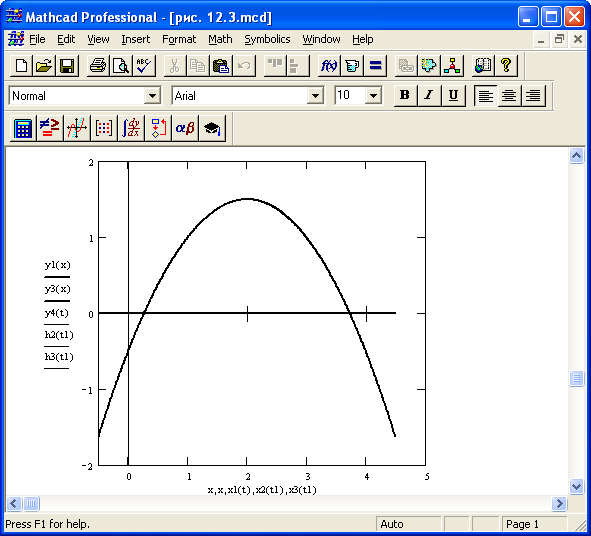
Task: Open the View menu
Action: click(98, 39)
